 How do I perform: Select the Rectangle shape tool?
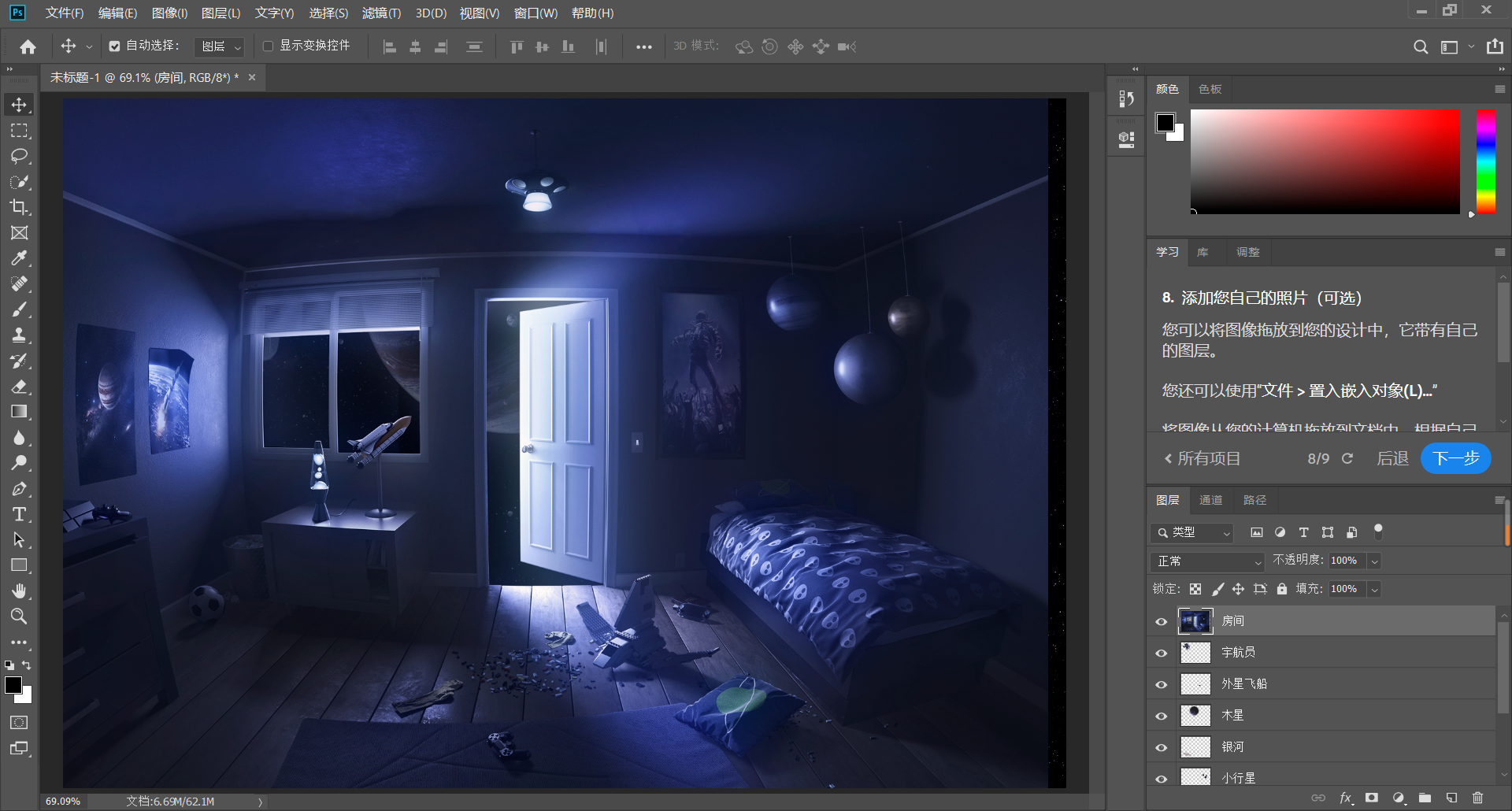(19, 565)
